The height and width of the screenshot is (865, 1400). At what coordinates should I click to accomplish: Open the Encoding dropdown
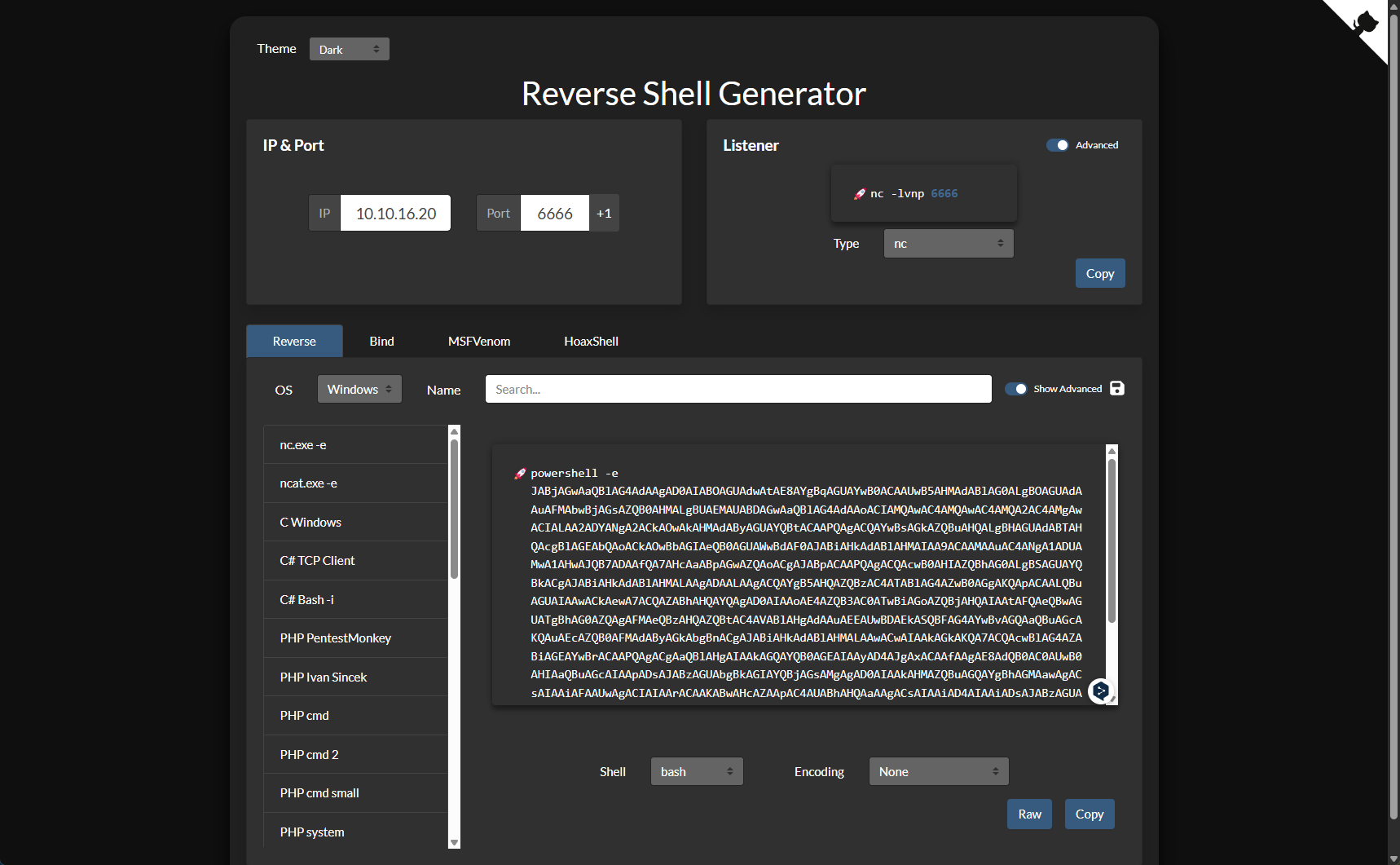(x=938, y=772)
